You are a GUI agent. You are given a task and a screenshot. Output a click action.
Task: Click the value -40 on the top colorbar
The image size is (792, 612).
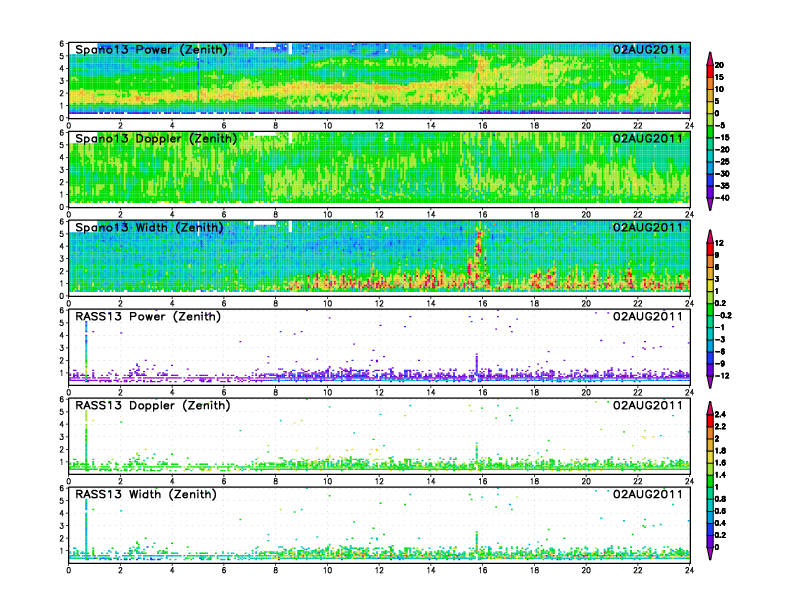(722, 198)
